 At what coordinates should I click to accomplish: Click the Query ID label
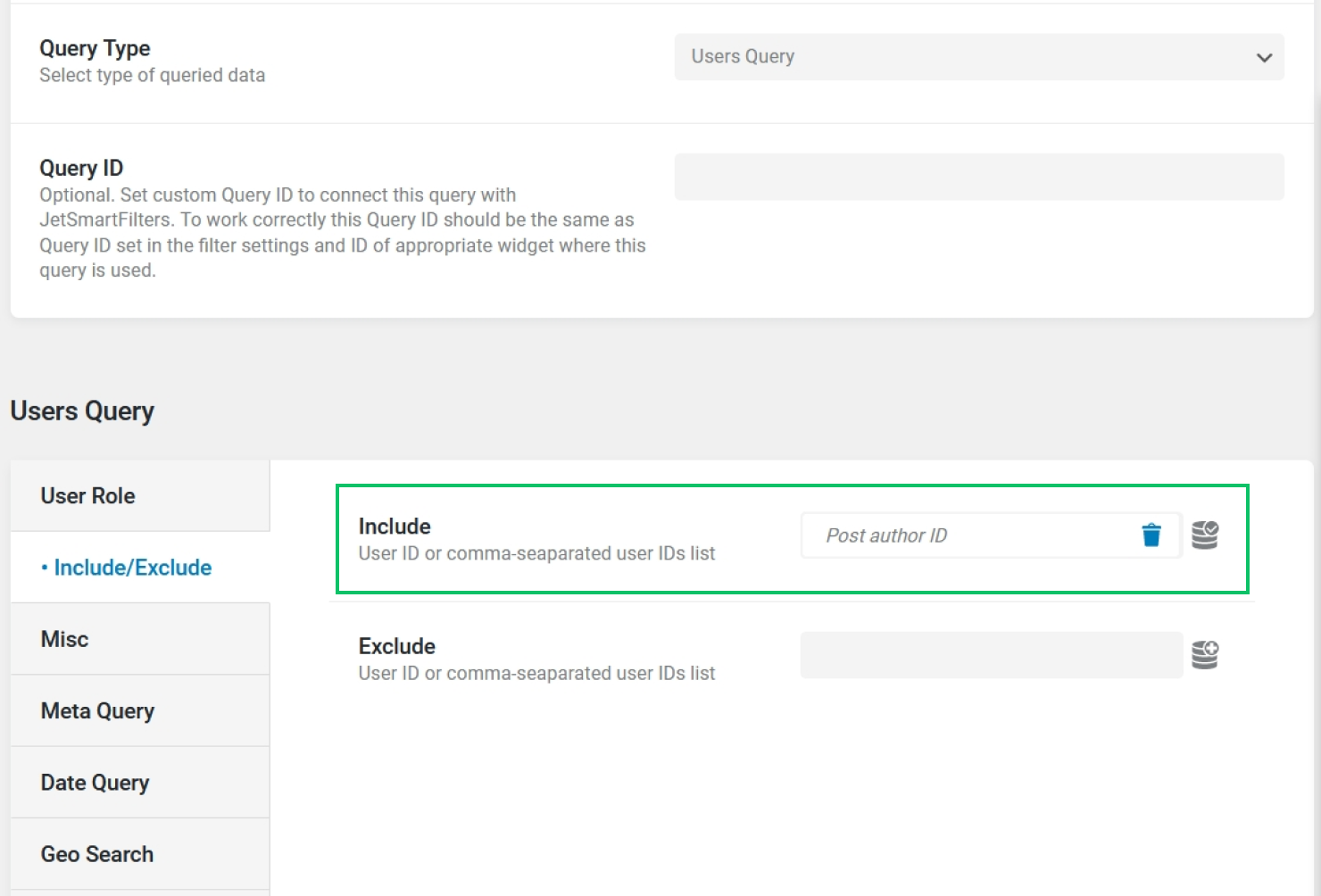pyautogui.click(x=81, y=168)
